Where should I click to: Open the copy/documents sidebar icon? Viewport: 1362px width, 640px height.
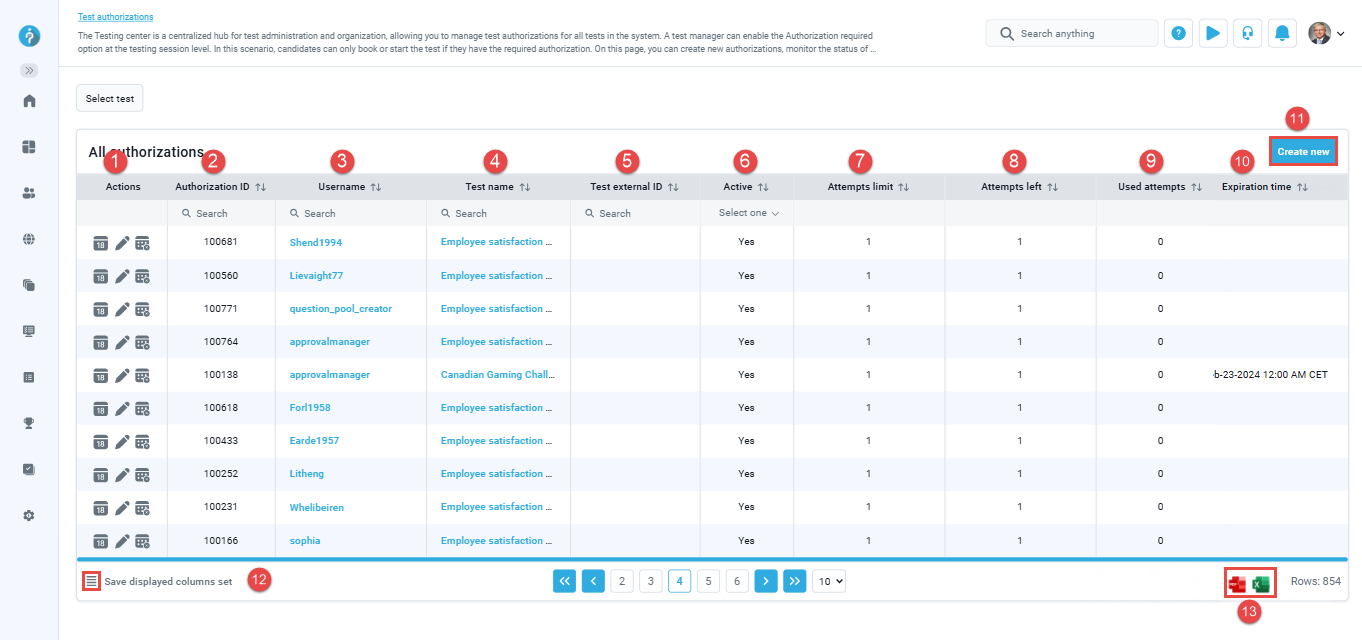click(x=29, y=285)
